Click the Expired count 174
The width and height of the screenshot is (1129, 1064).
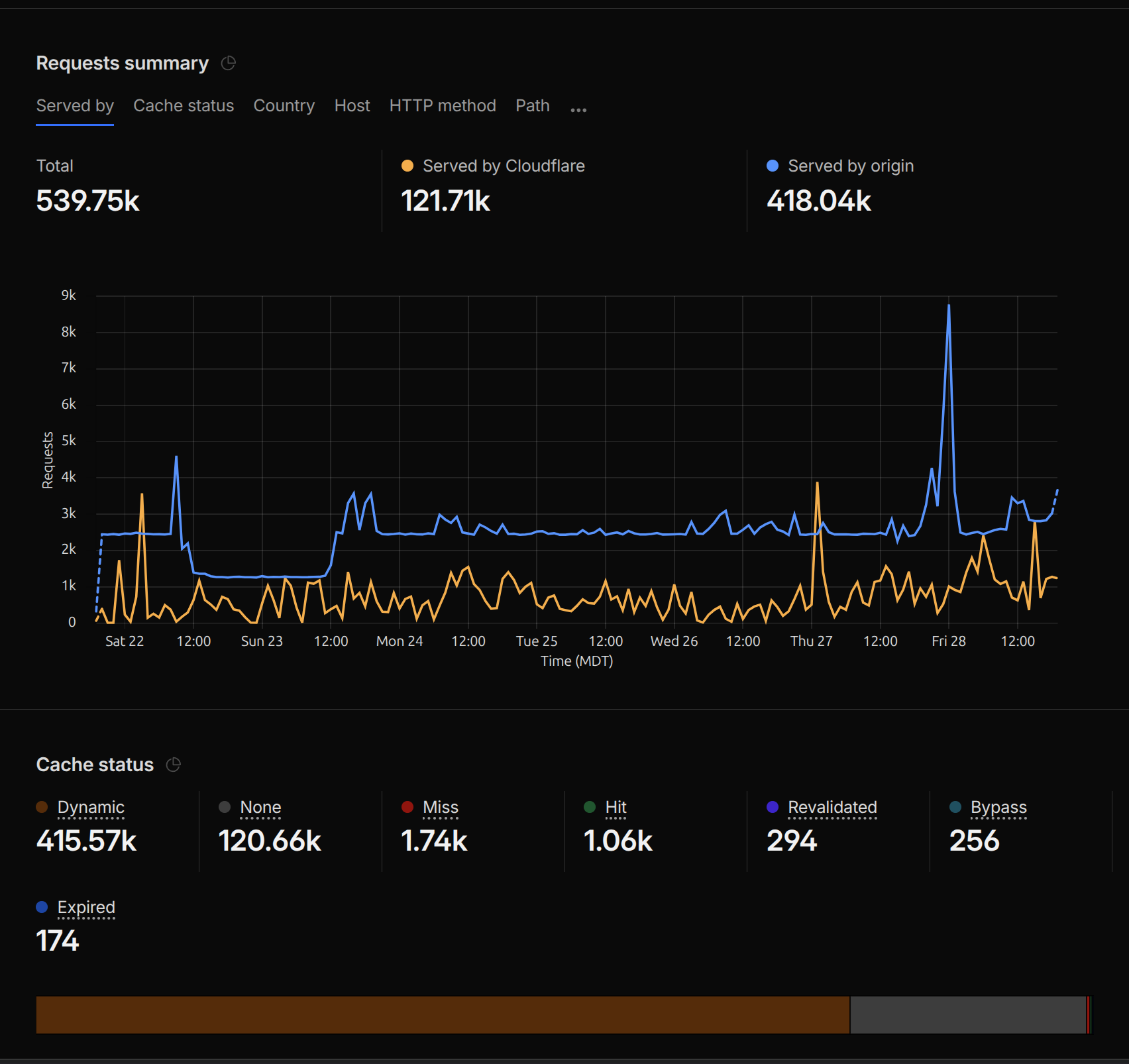[x=58, y=941]
